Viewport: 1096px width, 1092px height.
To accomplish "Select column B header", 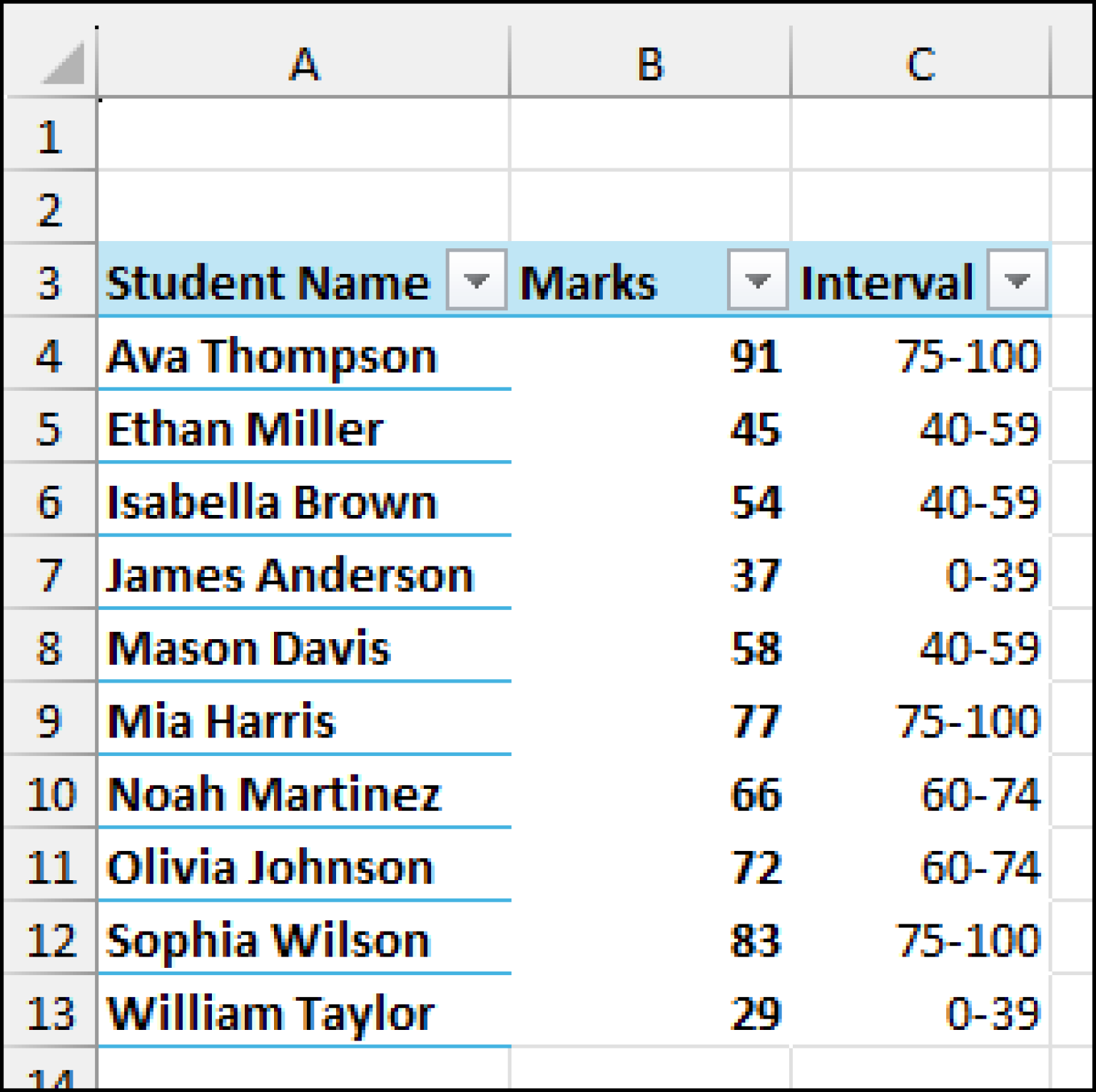I will 648,63.
